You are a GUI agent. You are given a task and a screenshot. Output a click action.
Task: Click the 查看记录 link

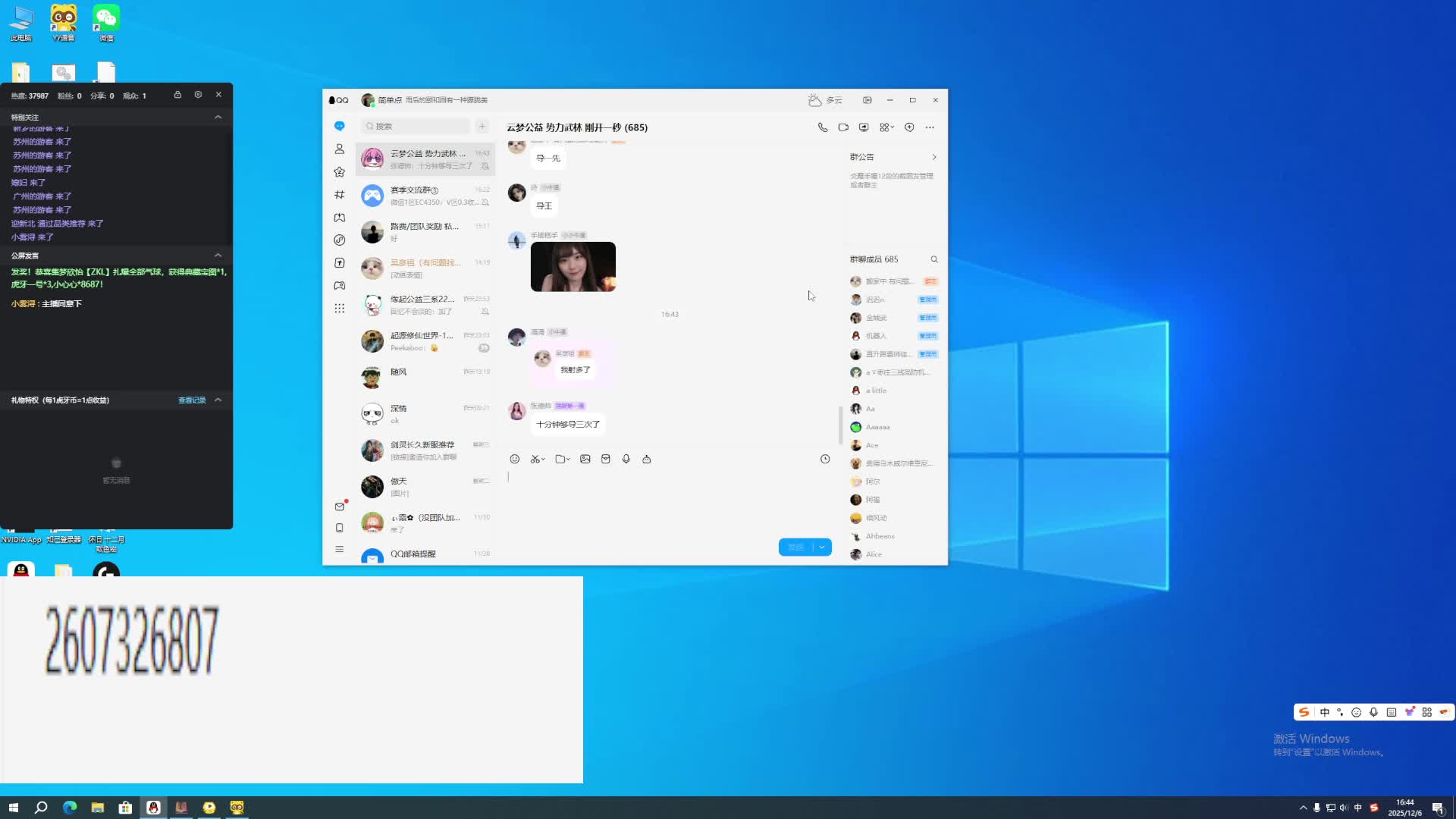(x=192, y=400)
